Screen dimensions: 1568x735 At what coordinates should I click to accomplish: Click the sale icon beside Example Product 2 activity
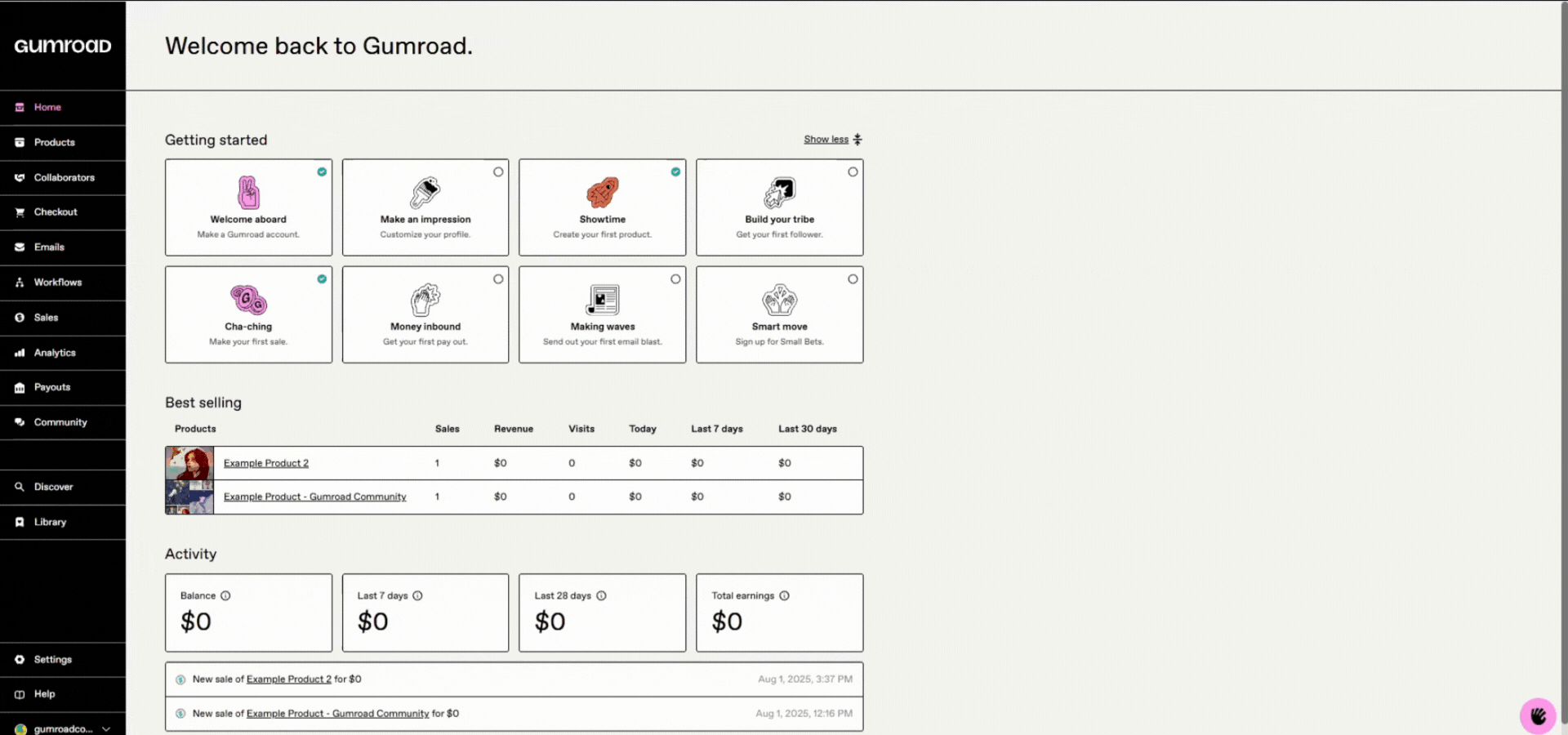click(180, 679)
